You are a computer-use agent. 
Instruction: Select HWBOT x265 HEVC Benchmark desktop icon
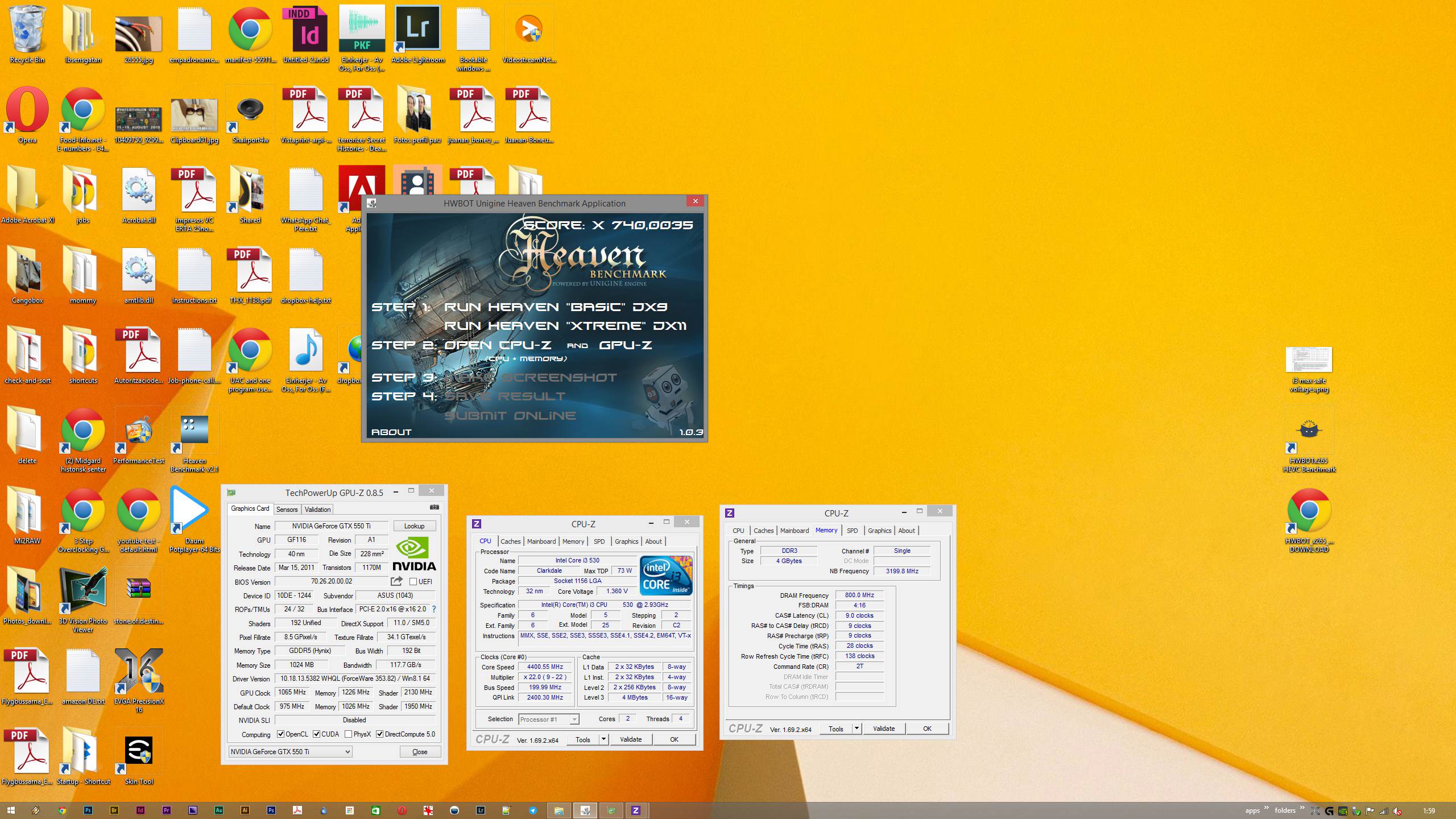tap(1309, 440)
